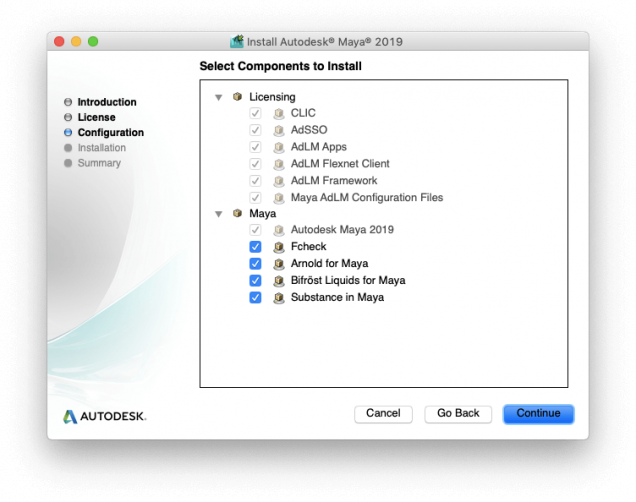
Task: Collapse the Licensing group
Action: tap(219, 97)
